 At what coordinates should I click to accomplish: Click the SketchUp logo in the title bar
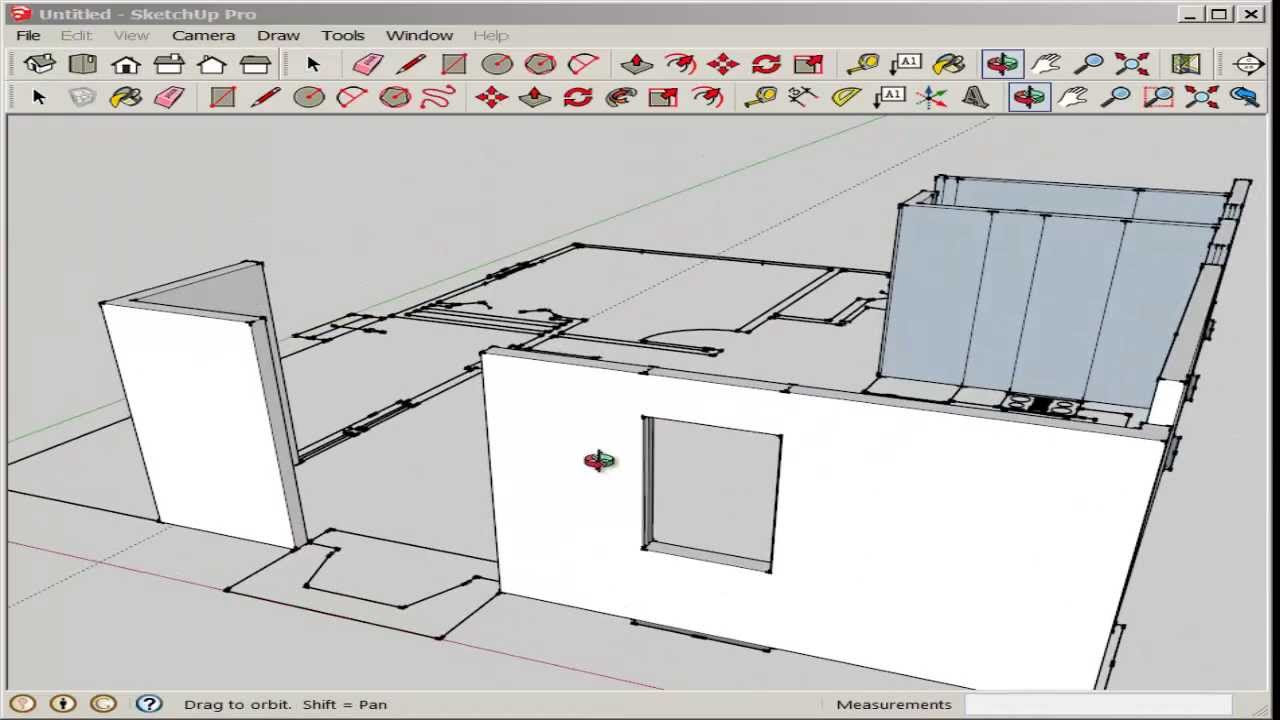[x=21, y=14]
